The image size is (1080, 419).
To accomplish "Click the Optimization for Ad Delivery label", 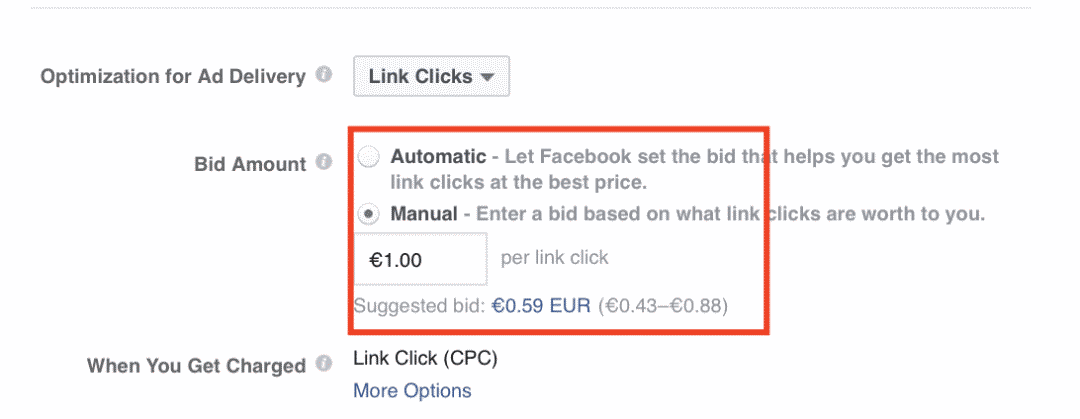I will (172, 76).
